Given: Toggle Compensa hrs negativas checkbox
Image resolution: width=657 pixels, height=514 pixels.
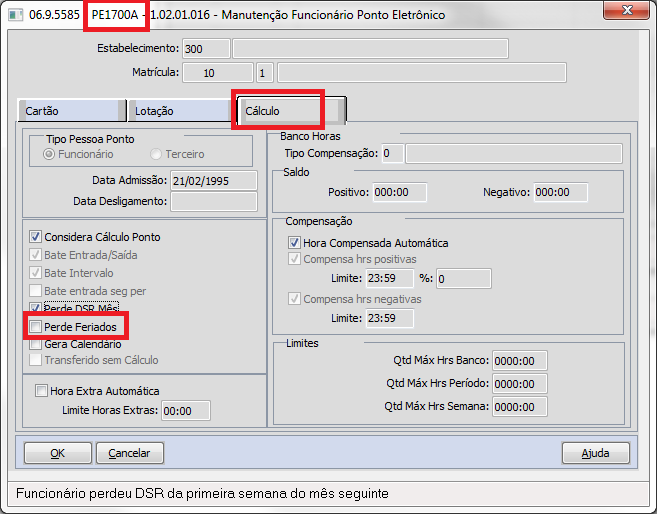Looking at the screenshot, I should [x=294, y=299].
